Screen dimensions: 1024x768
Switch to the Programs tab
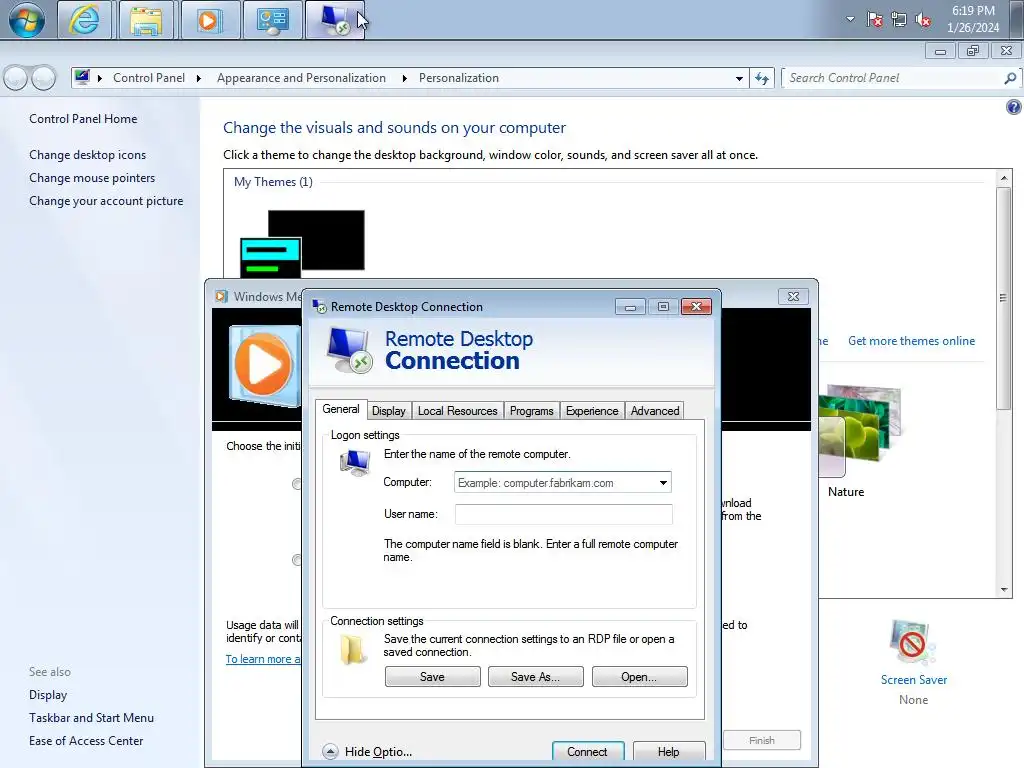click(532, 411)
